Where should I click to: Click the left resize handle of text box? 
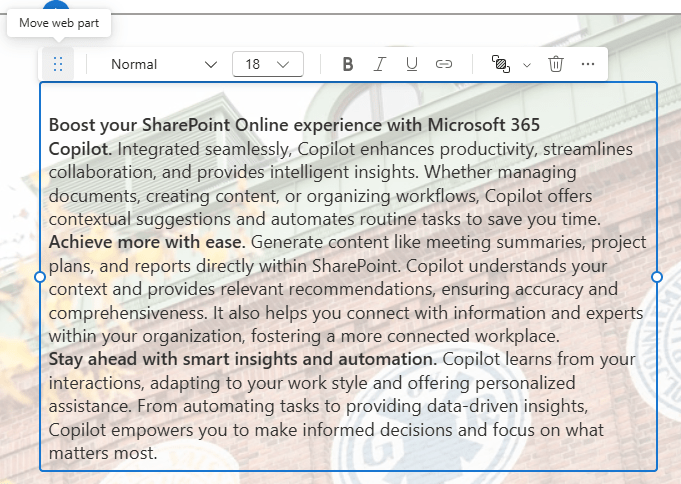coord(40,277)
